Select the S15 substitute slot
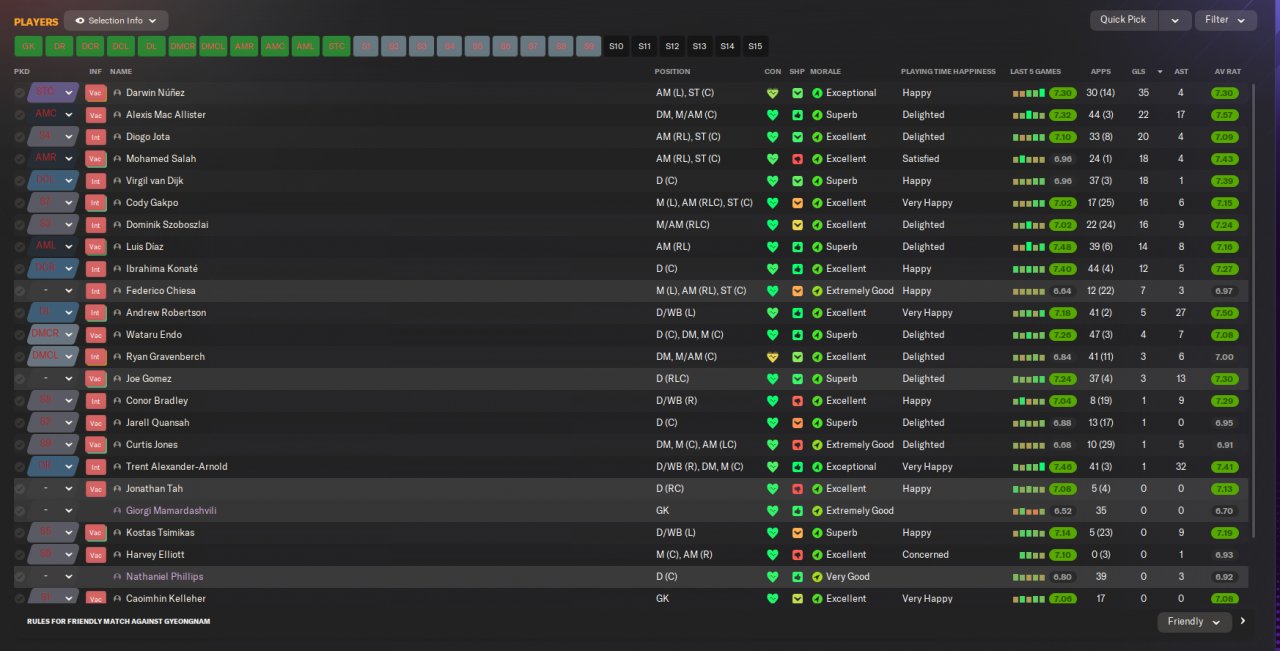This screenshot has height=651, width=1280. click(x=755, y=46)
